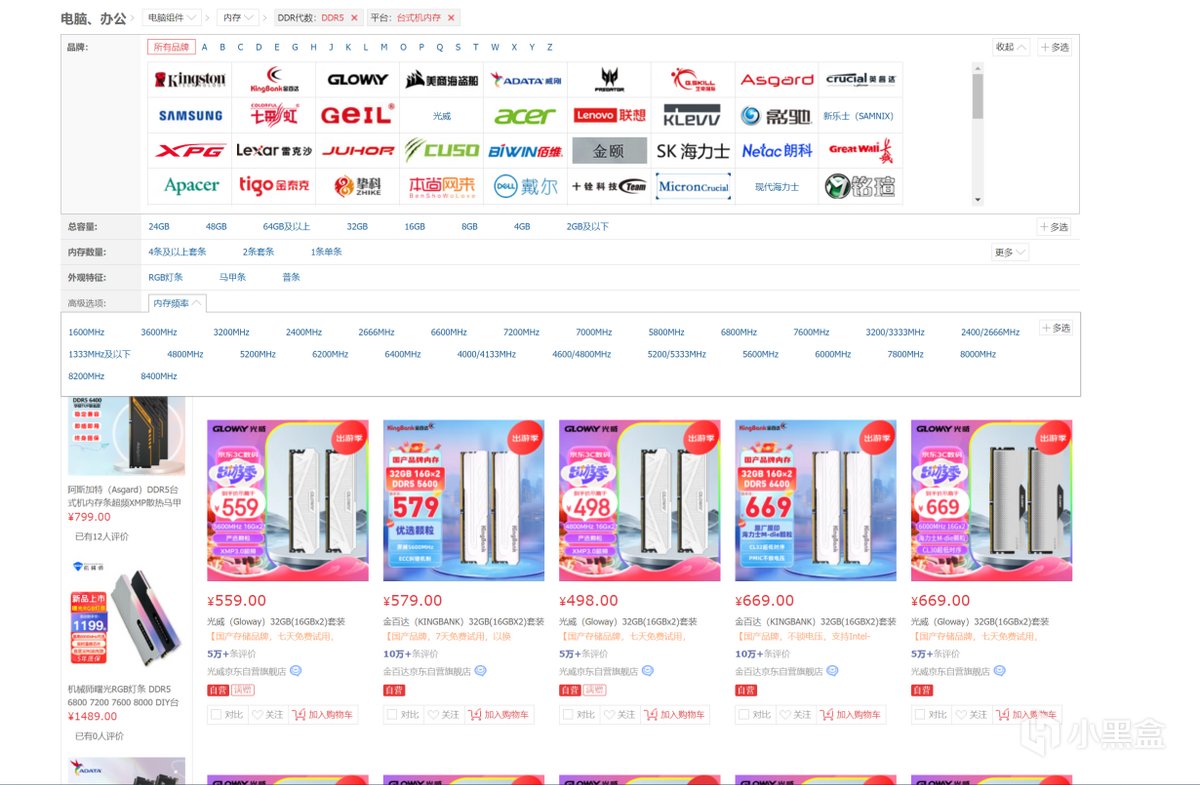Collapse the 内存频率 advanced option
This screenshot has height=785, width=1200.
tap(177, 303)
